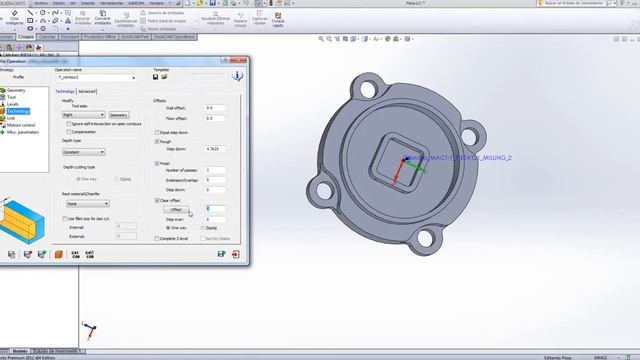Click the Save template disk icon
The image size is (640, 360).
click(x=156, y=77)
